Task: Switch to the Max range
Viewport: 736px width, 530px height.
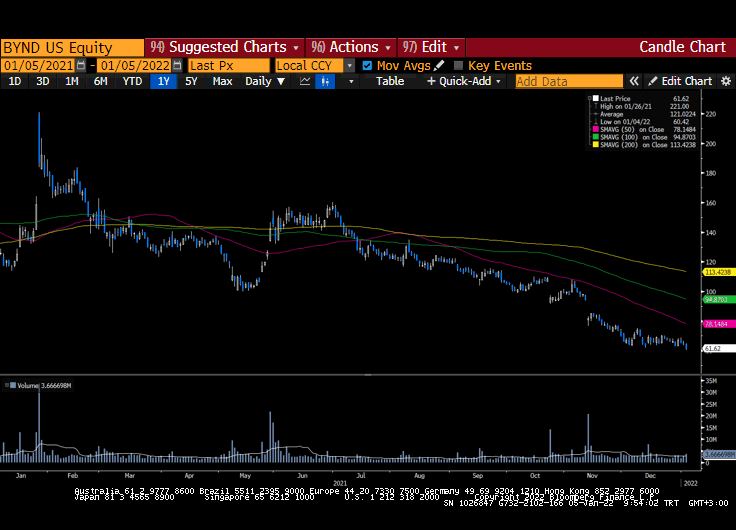Action: click(x=222, y=81)
